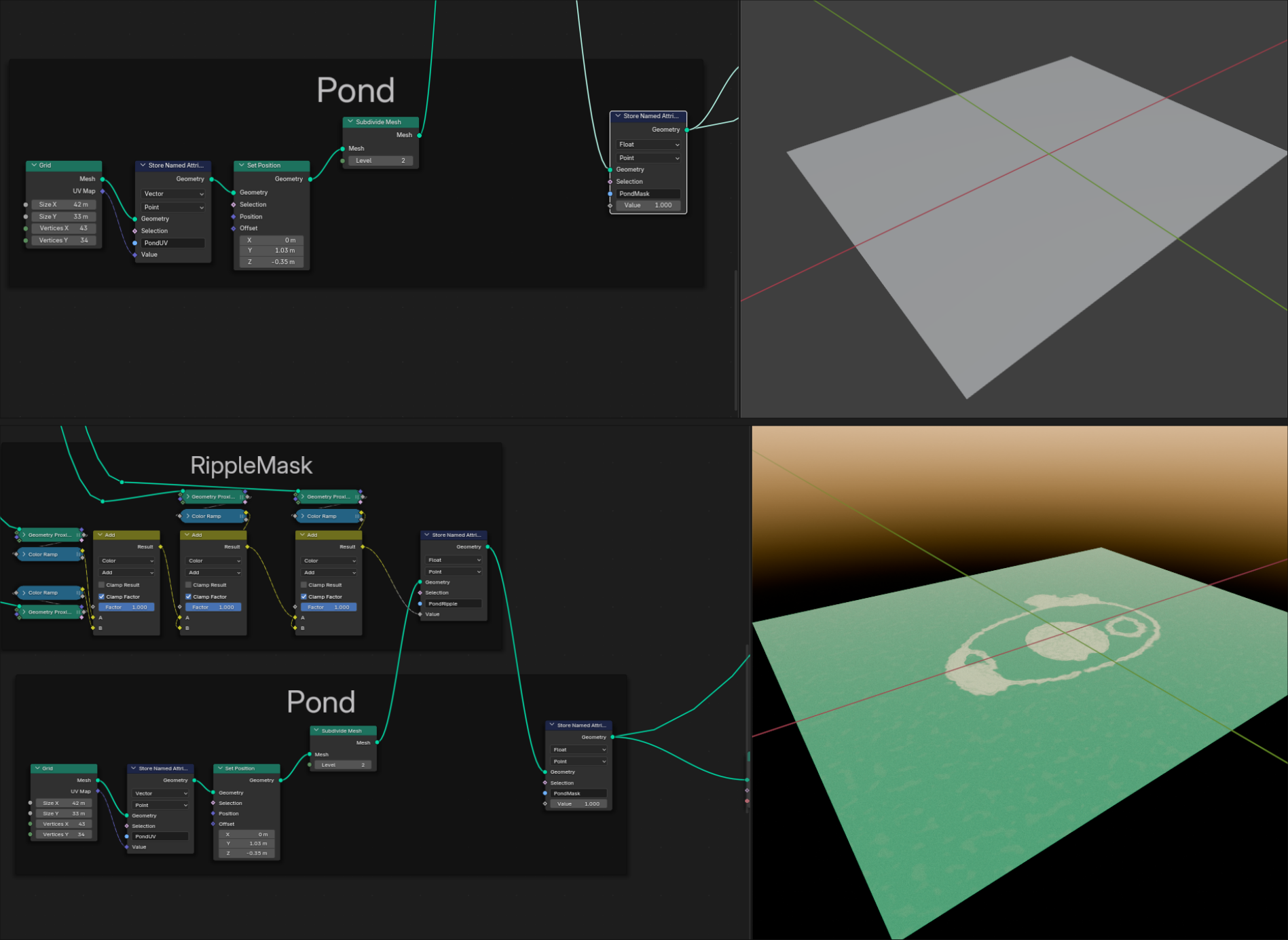Click the A input socket on leftmost Add node
This screenshot has width=1288, height=940.
93,618
